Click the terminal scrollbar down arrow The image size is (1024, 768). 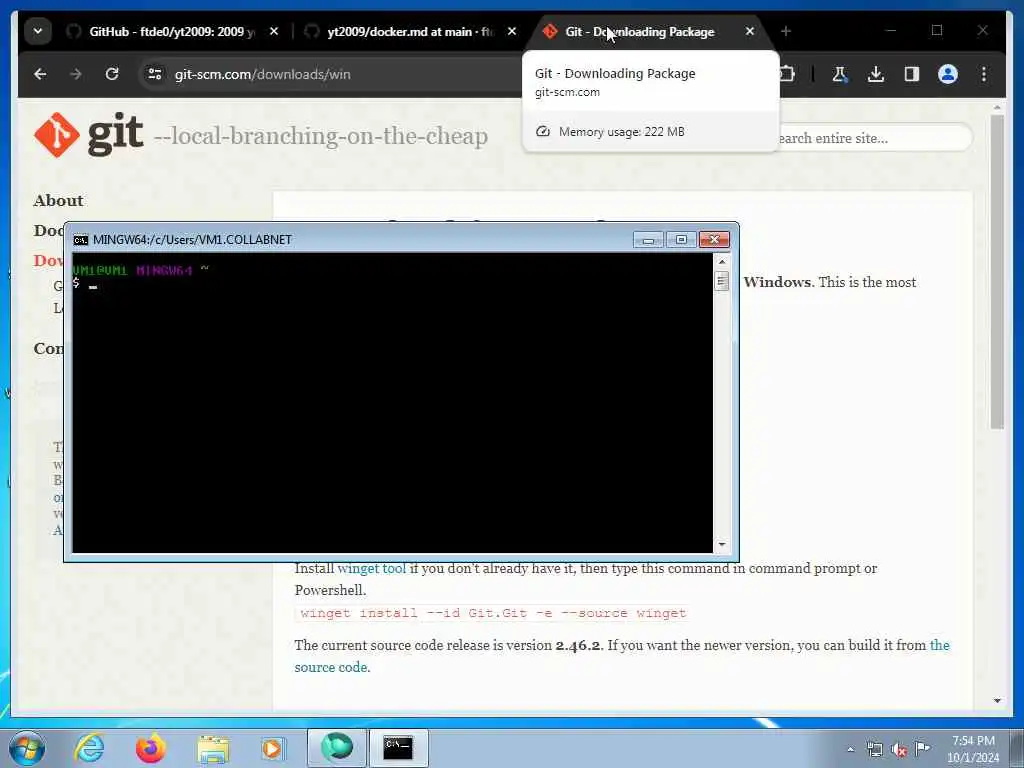click(x=722, y=545)
